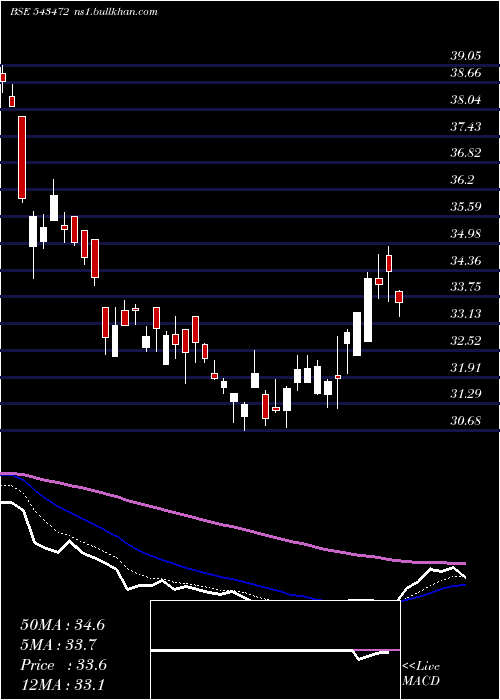Click the 30.68 price level label
This screenshot has height=700, width=500.
pos(466,421)
